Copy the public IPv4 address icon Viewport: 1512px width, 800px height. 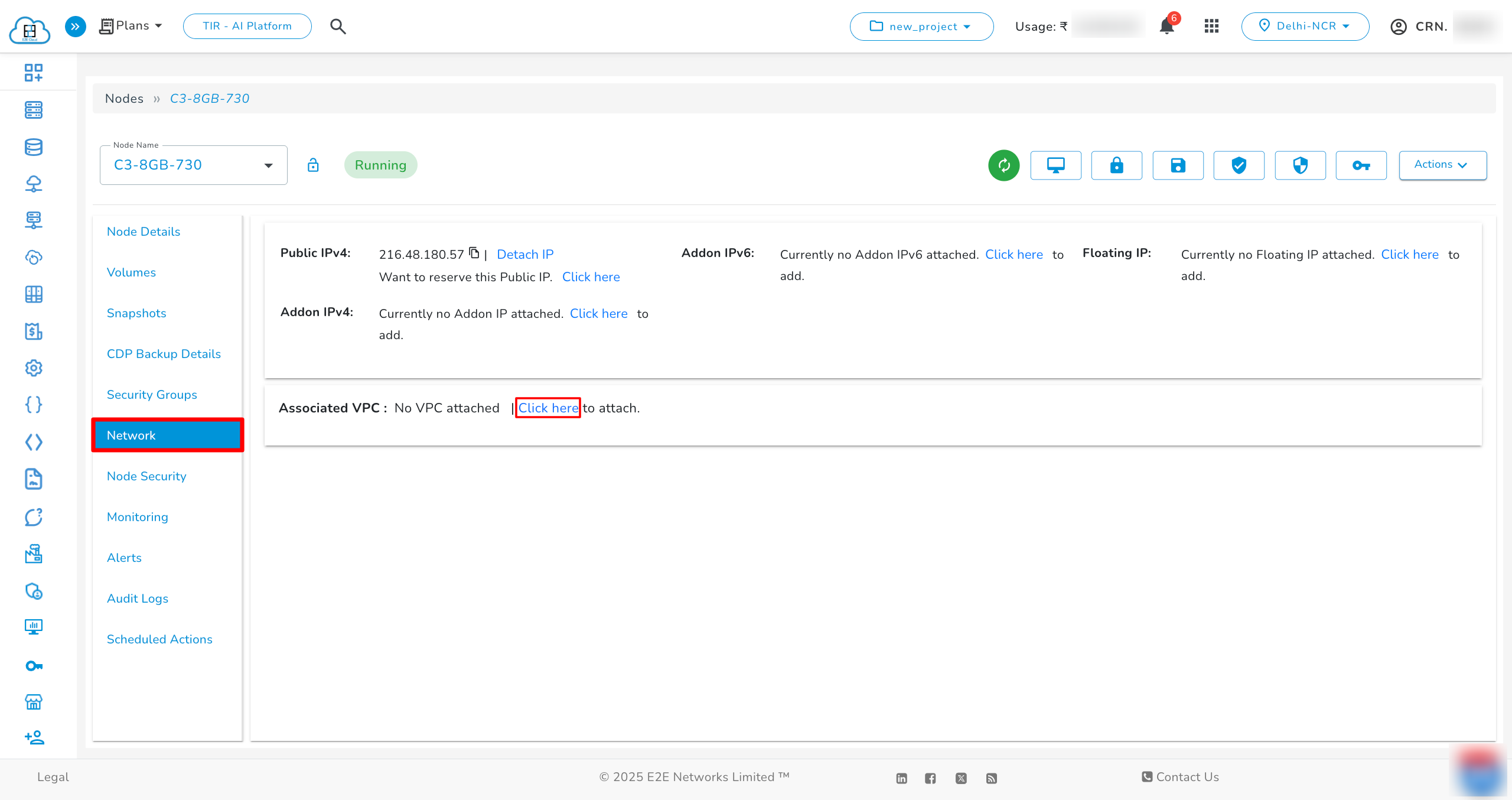pos(474,253)
